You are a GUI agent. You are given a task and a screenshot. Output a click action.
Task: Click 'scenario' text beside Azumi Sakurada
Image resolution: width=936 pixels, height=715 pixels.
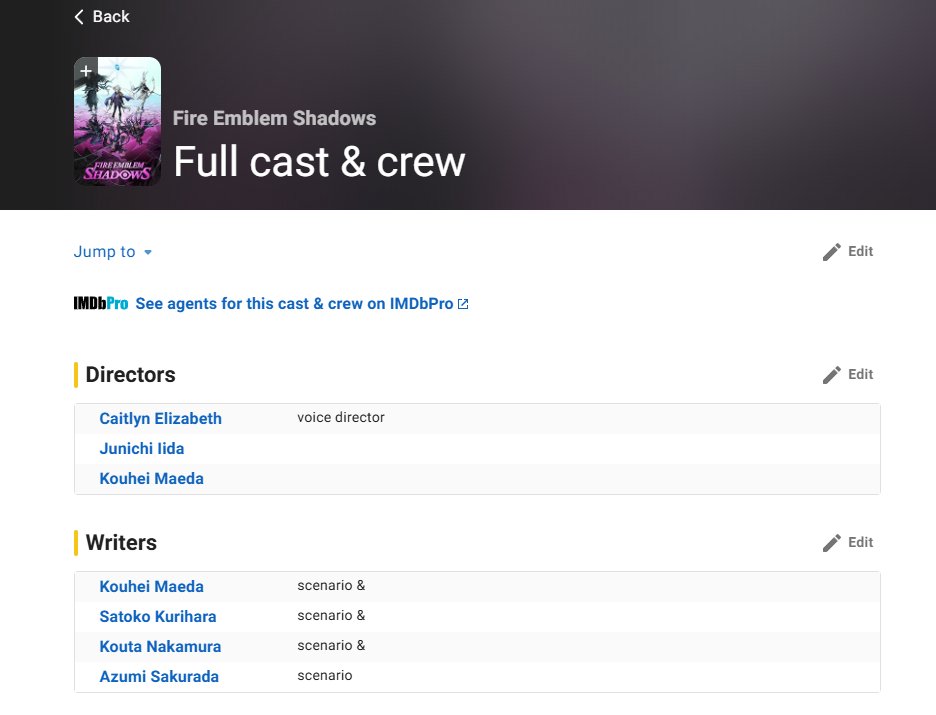(x=325, y=675)
